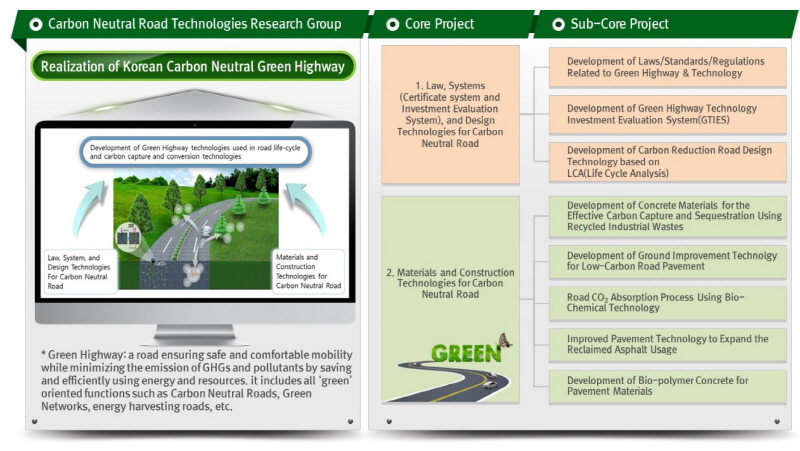Click Improved Pavement Technology reclaimed asphalt box
This screenshot has height=451, width=800.
667,345
